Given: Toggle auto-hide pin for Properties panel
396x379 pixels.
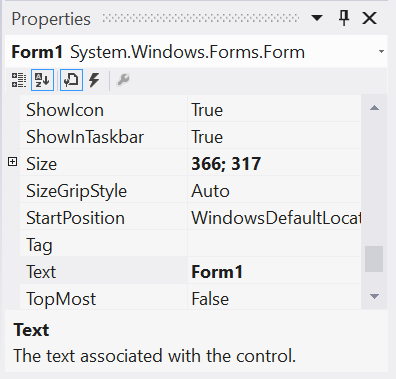Looking at the screenshot, I should pyautogui.click(x=344, y=18).
